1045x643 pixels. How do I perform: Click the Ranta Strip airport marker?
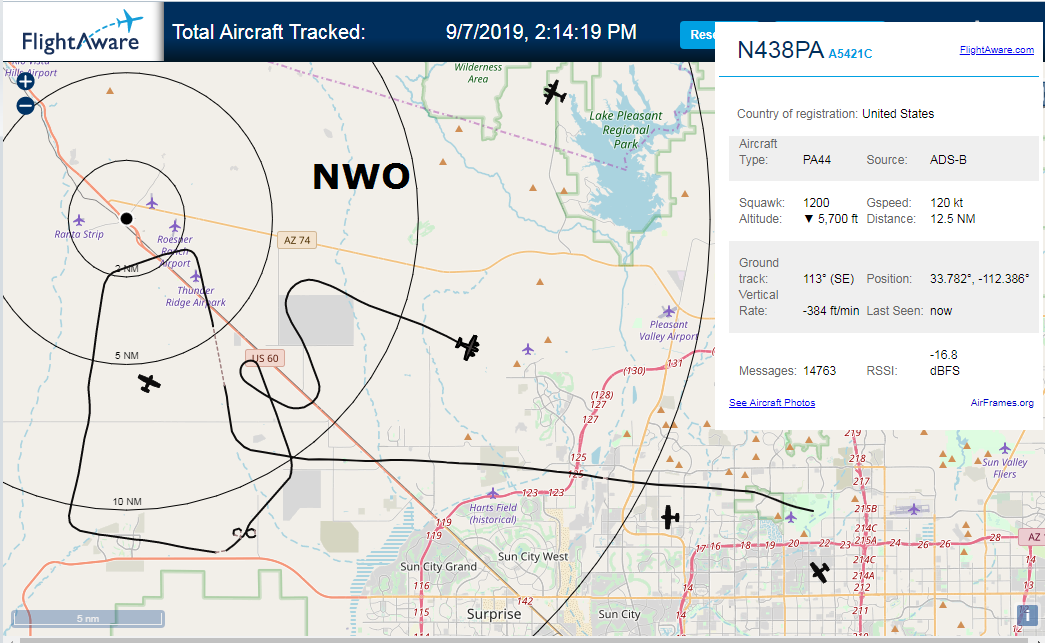pyautogui.click(x=79, y=220)
